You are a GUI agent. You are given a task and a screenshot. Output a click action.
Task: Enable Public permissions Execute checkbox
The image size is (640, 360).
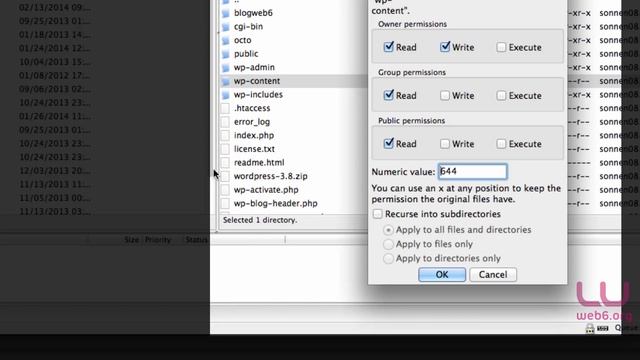point(501,144)
